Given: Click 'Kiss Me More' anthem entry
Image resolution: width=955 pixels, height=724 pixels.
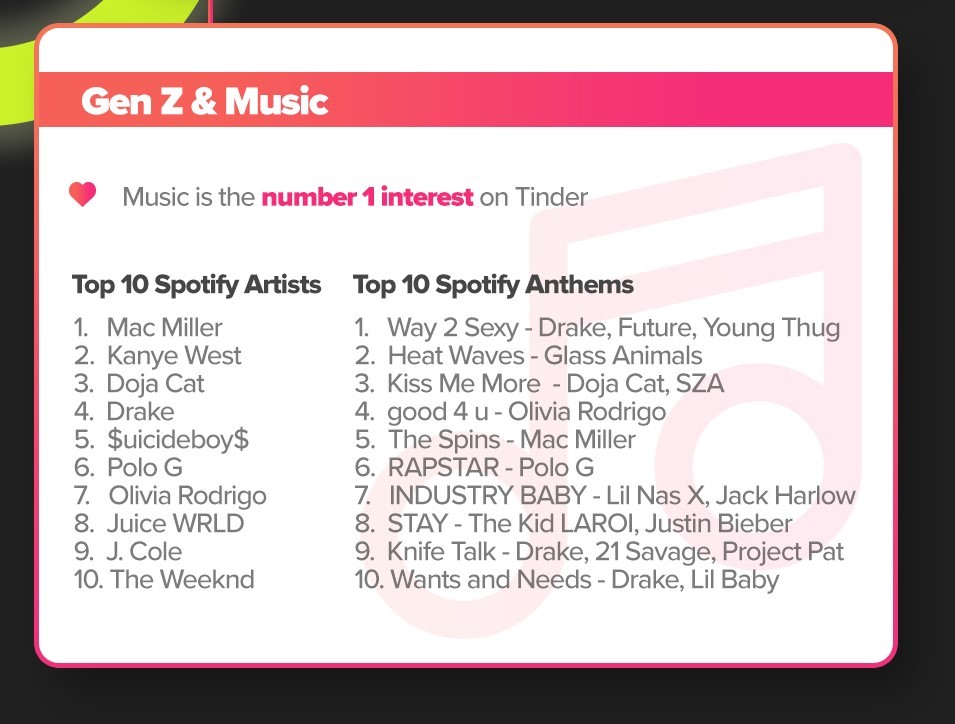Looking at the screenshot, I should coord(540,384).
